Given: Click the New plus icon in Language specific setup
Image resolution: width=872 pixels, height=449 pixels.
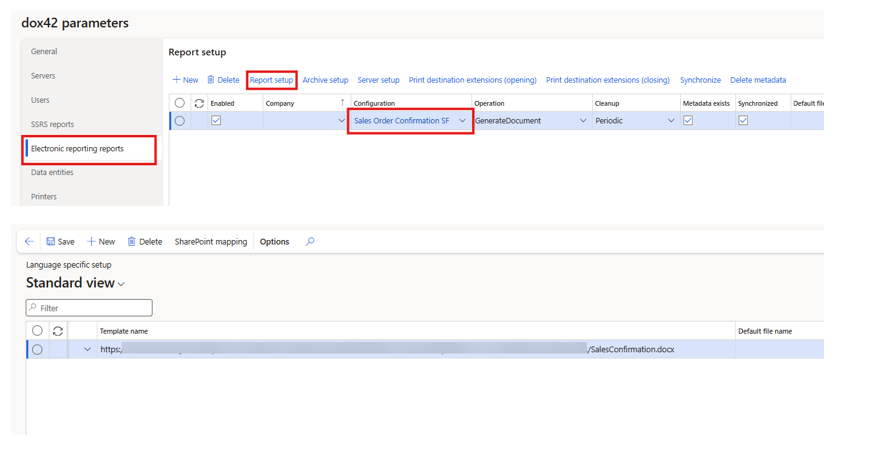Looking at the screenshot, I should click(x=91, y=241).
